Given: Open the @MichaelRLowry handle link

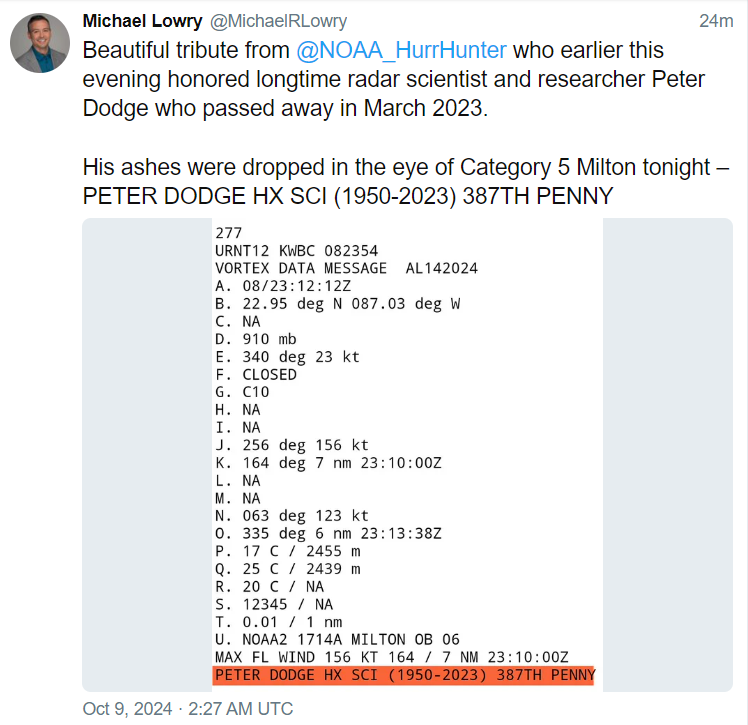Looking at the screenshot, I should click(279, 21).
